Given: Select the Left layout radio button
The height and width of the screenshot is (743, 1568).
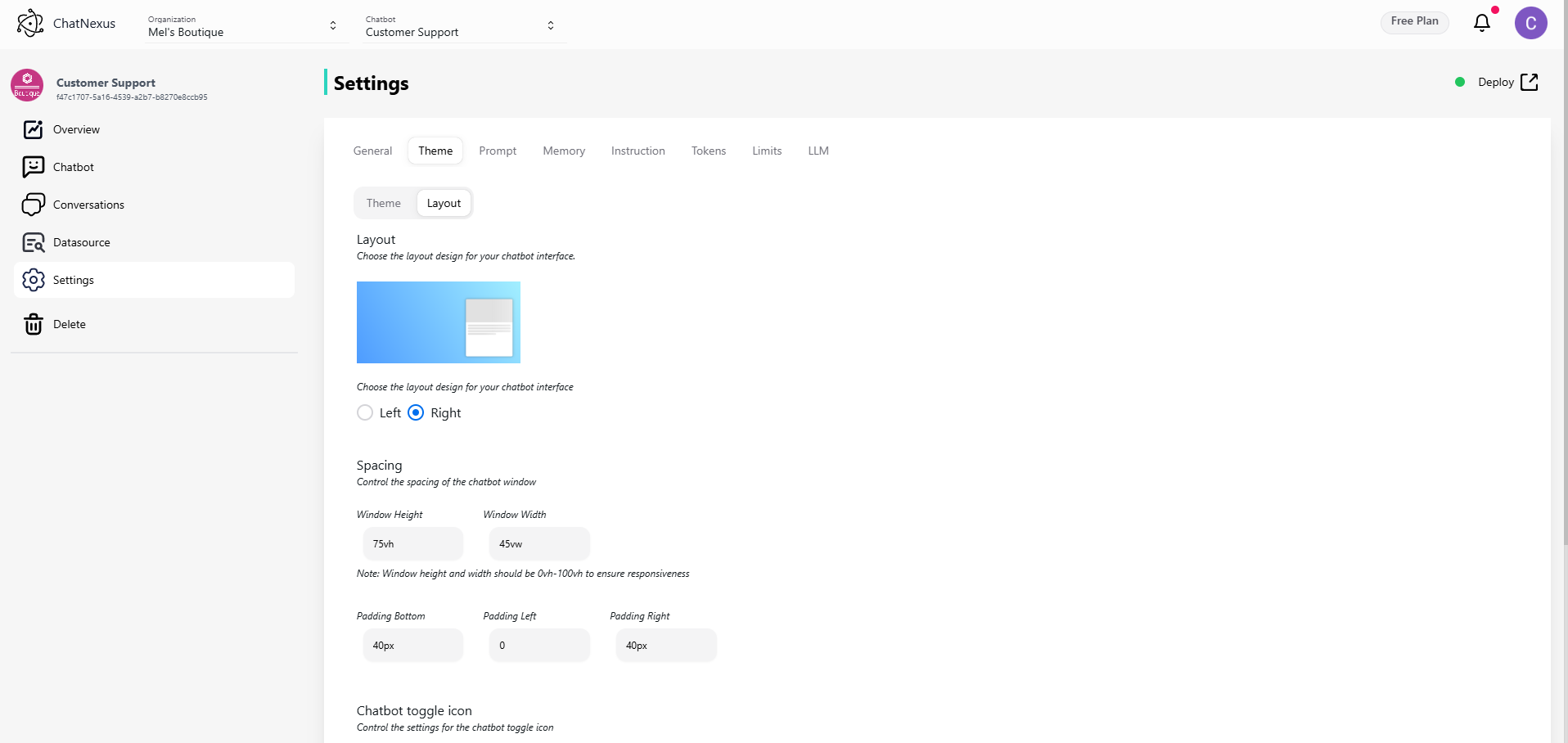Looking at the screenshot, I should (x=365, y=412).
